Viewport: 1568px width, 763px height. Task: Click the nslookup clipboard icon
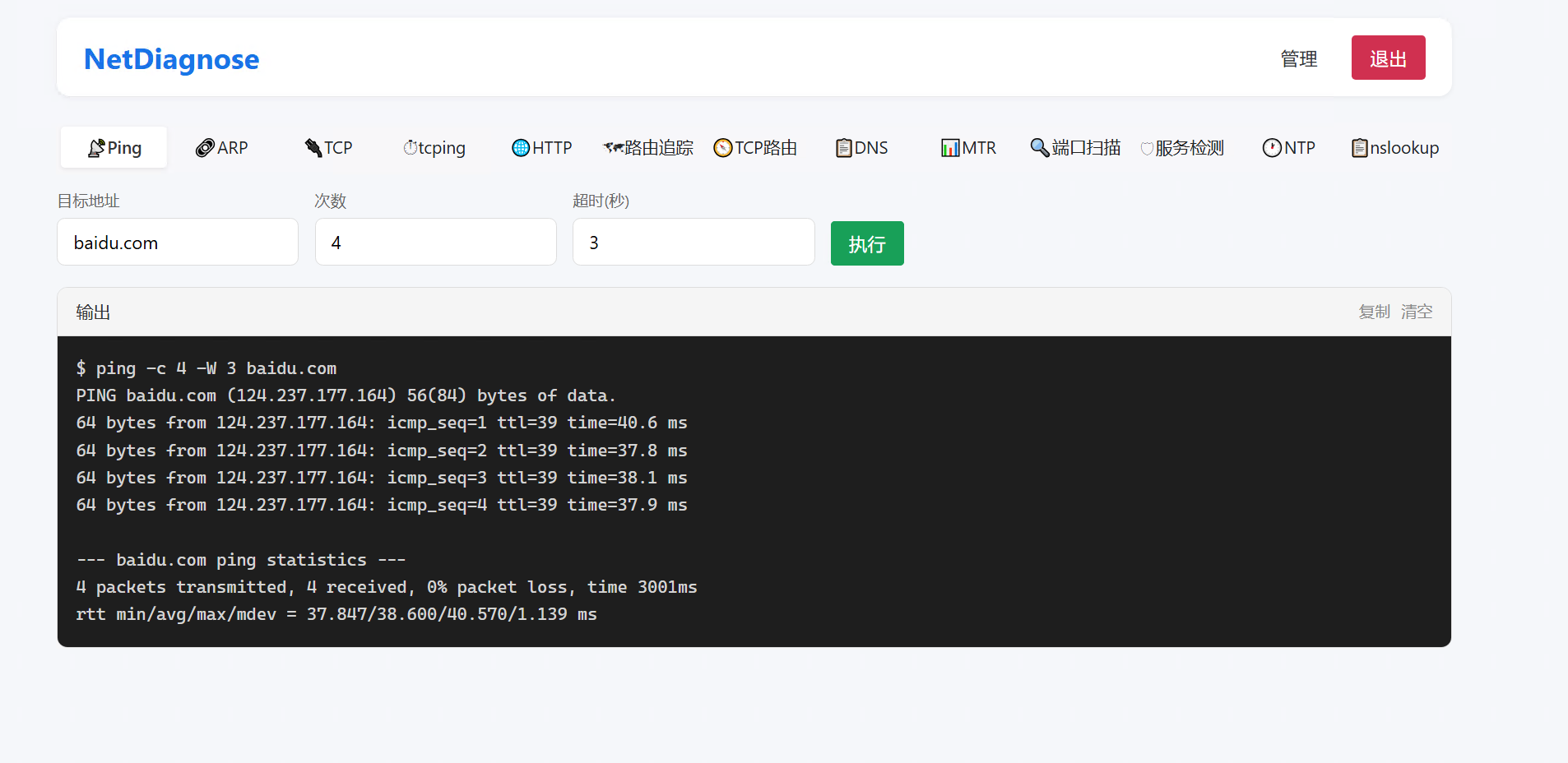pyautogui.click(x=1360, y=148)
